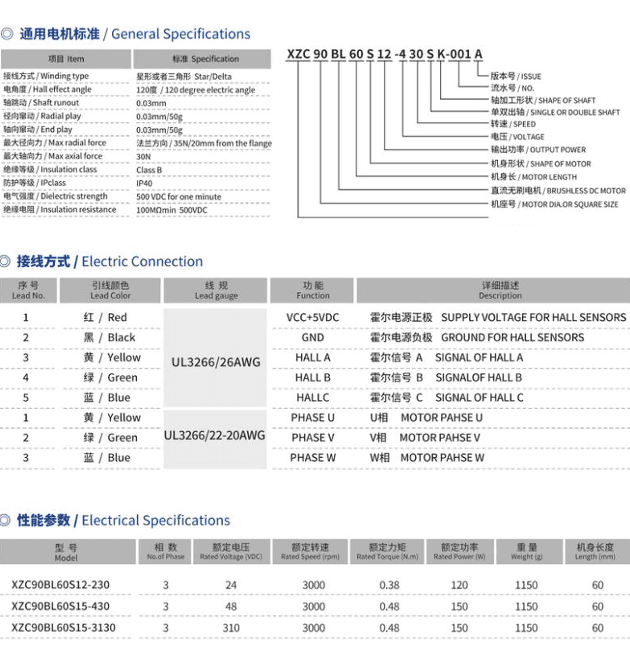This screenshot has width=630, height=660.
Task: Click the VOLTAGE legend label
Action: 518,137
